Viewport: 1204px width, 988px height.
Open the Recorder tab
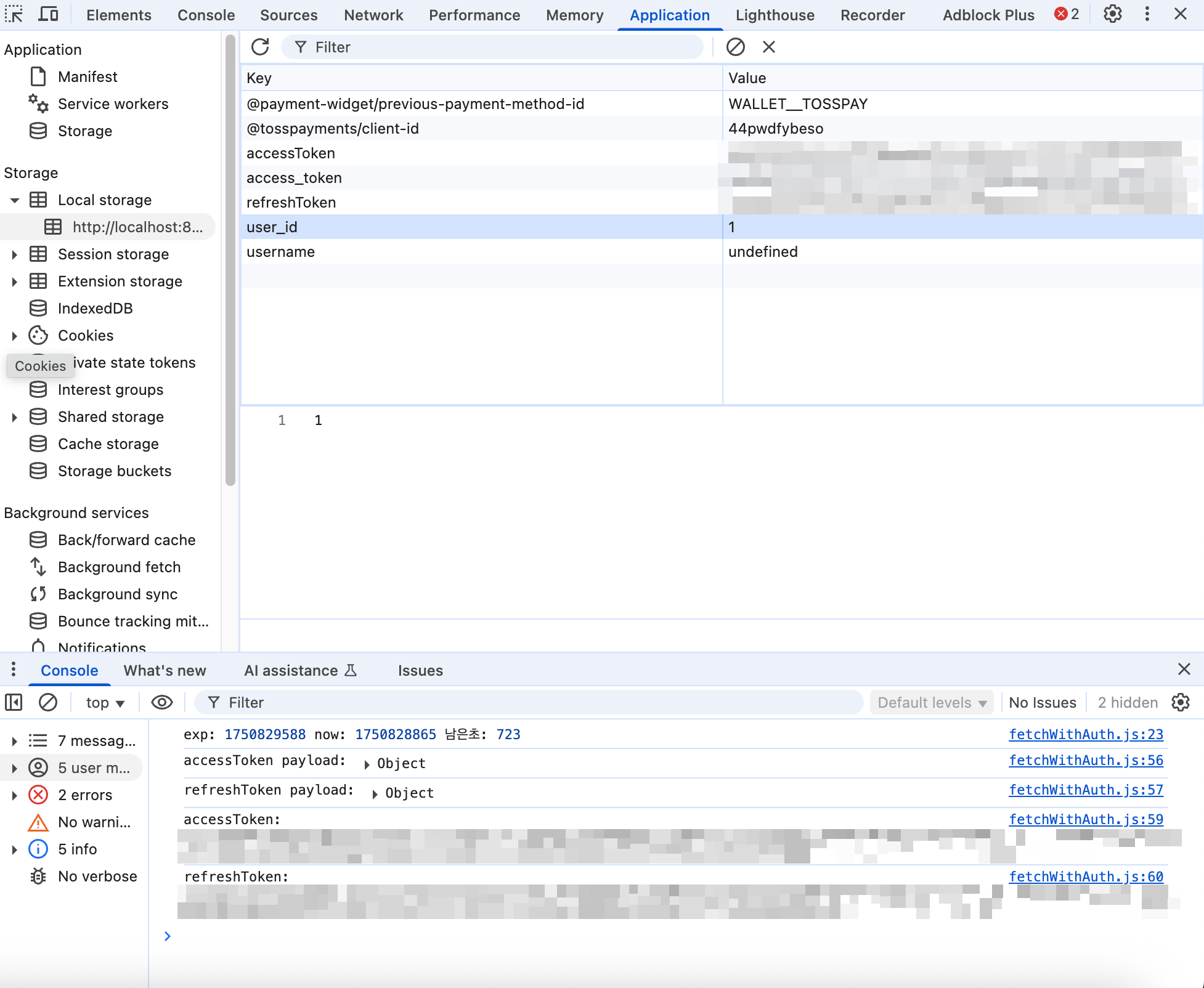(872, 15)
